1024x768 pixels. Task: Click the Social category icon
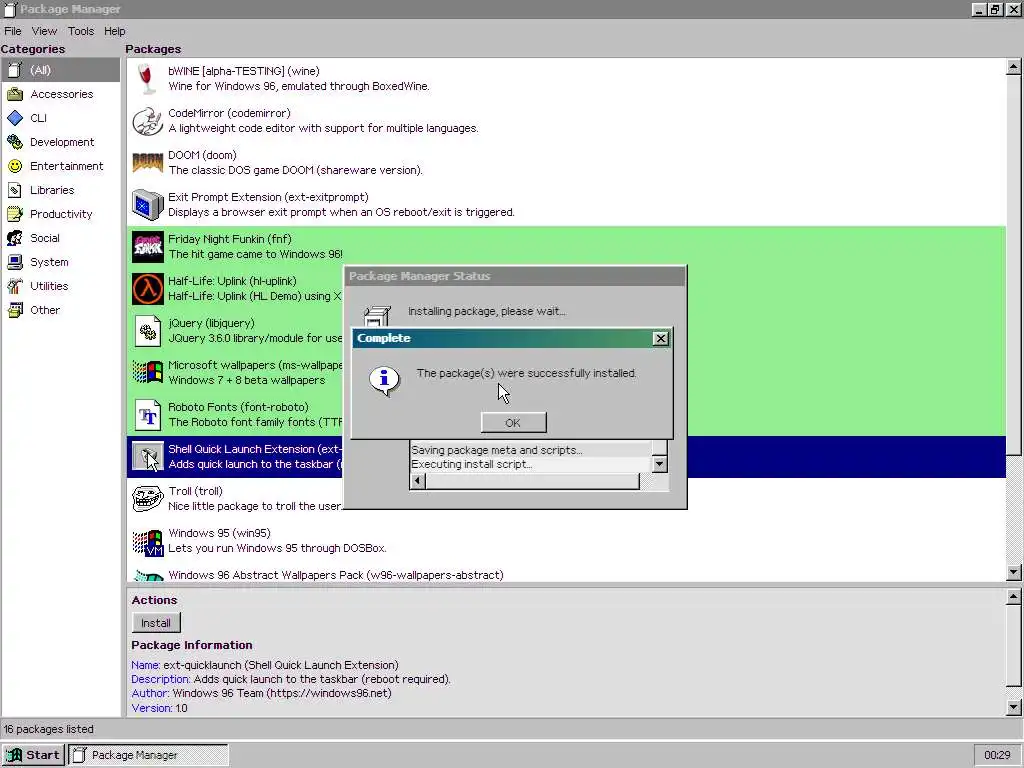(x=15, y=238)
